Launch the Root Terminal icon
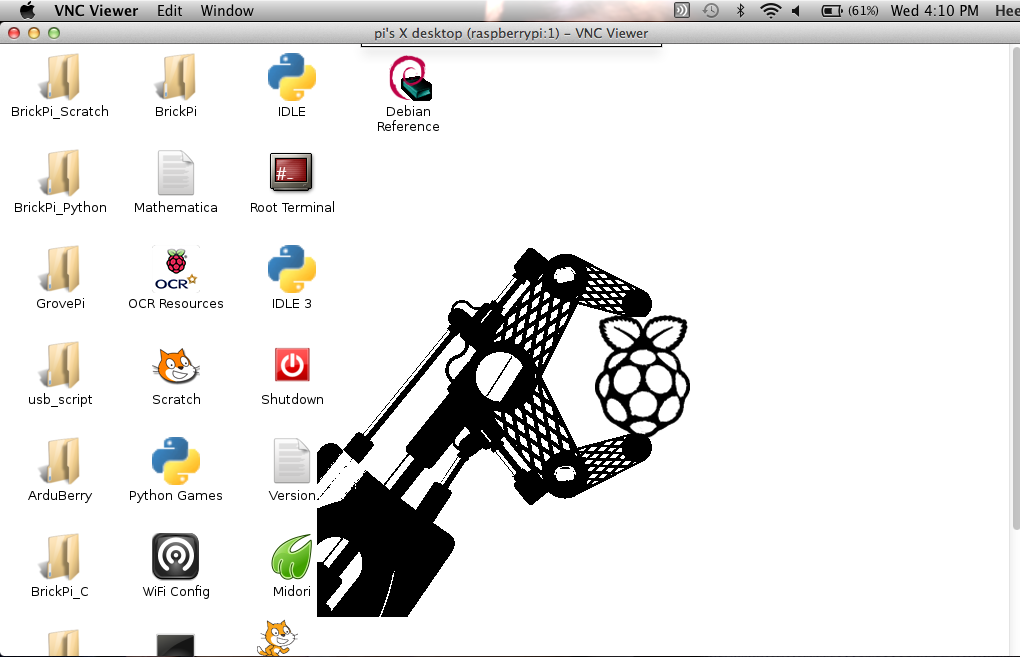This screenshot has width=1020, height=657. point(291,172)
